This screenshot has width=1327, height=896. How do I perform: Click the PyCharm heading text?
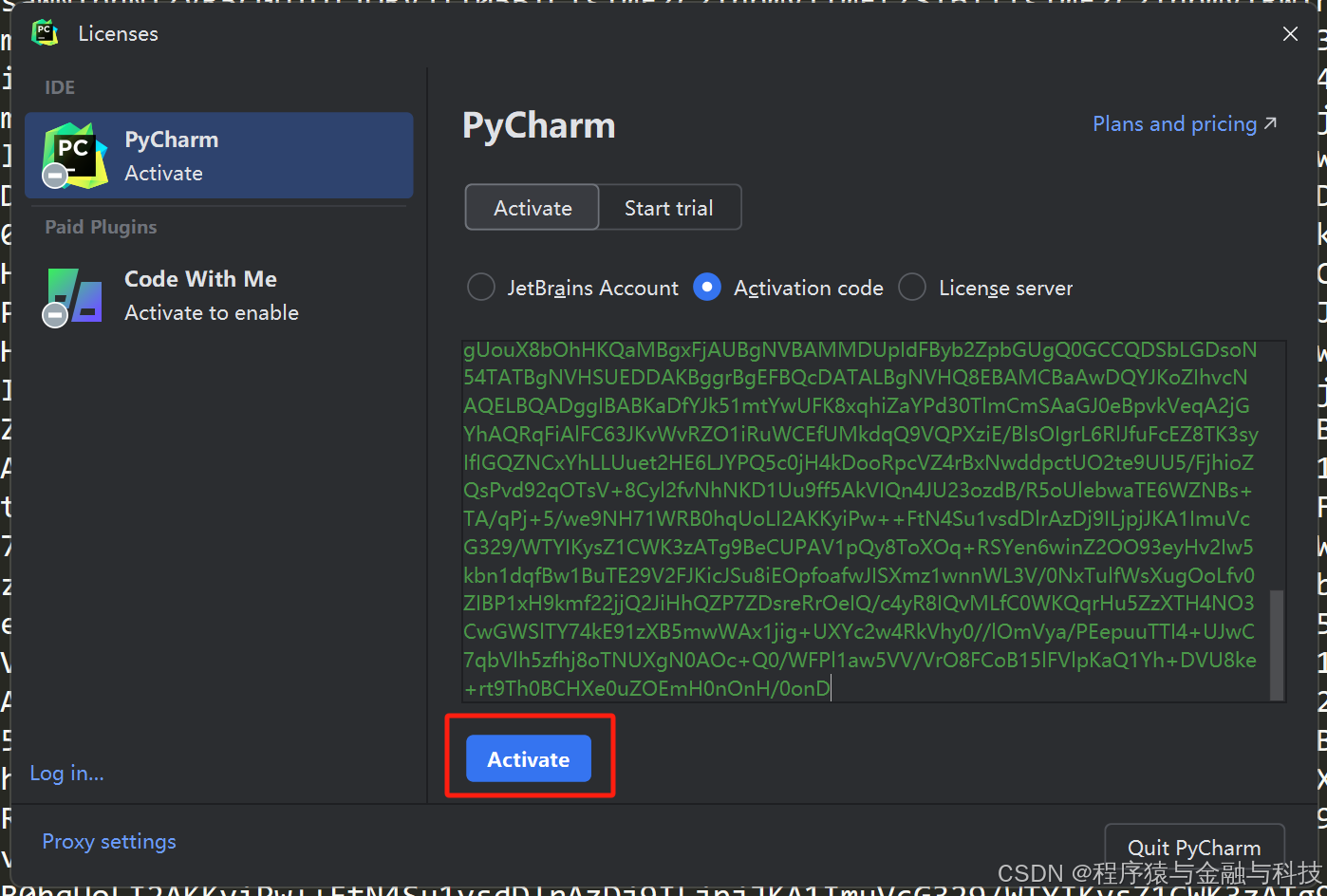pos(539,126)
